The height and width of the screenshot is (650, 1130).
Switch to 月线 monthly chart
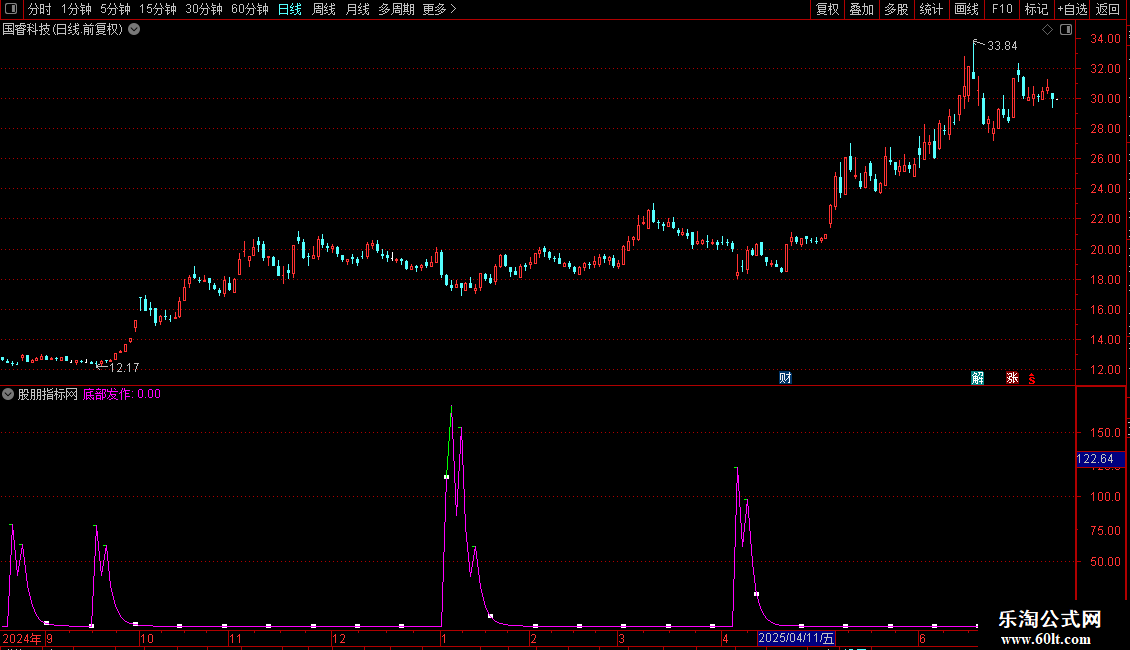(357, 9)
